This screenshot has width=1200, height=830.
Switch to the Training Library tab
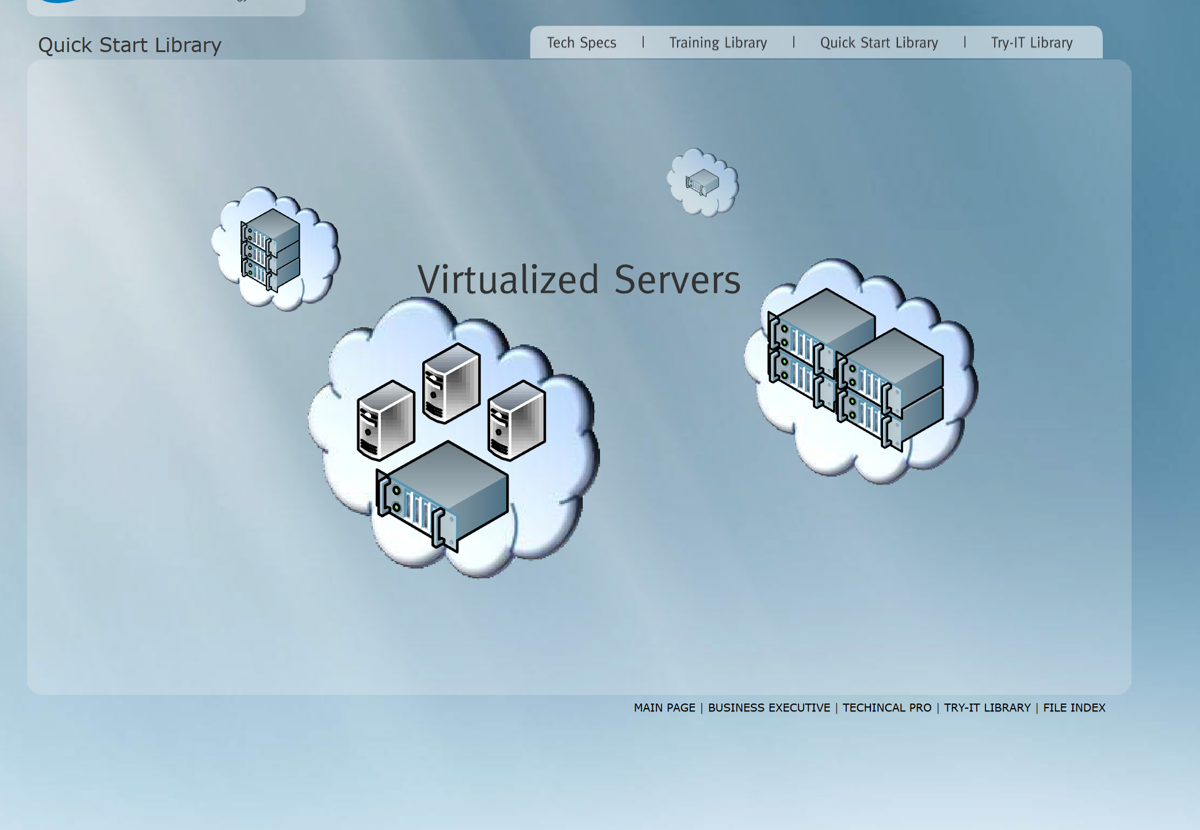(718, 43)
